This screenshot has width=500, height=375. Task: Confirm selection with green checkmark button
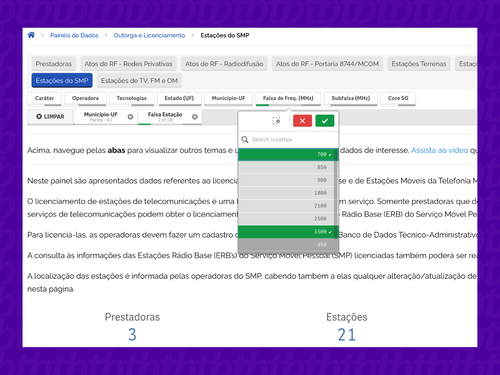[x=325, y=121]
